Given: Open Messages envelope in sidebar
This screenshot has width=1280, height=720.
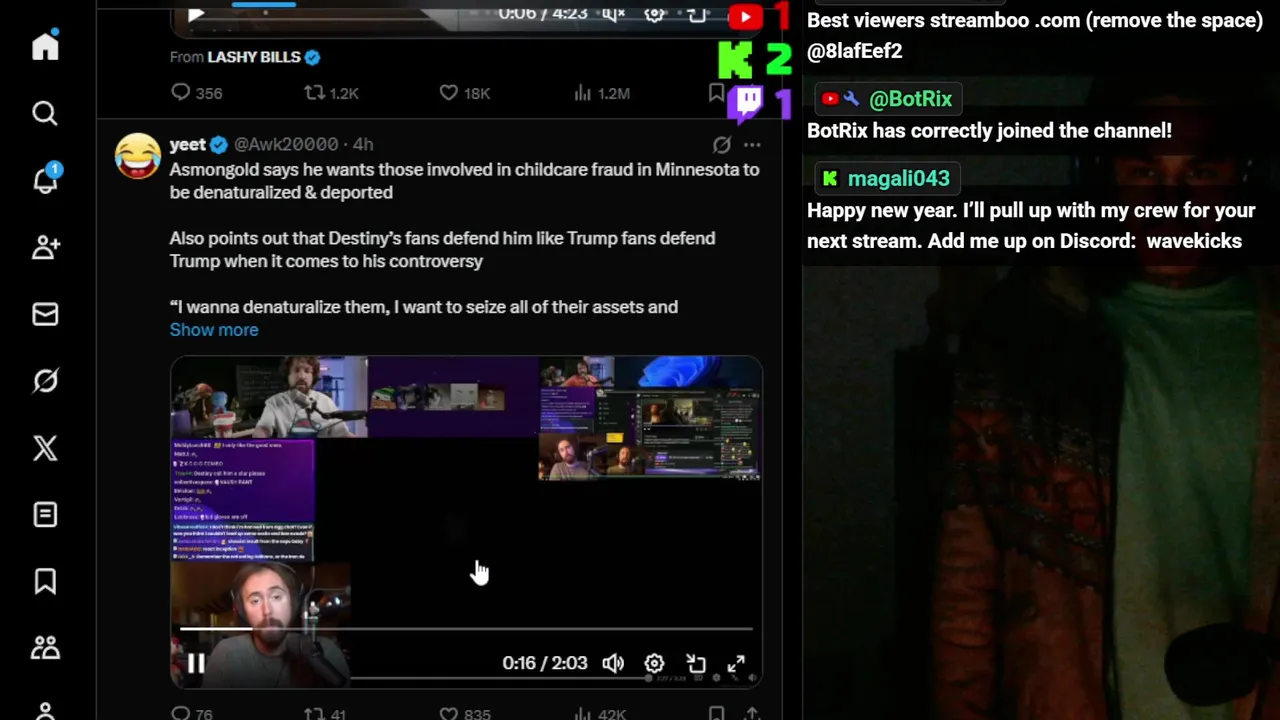Looking at the screenshot, I should 45,314.
